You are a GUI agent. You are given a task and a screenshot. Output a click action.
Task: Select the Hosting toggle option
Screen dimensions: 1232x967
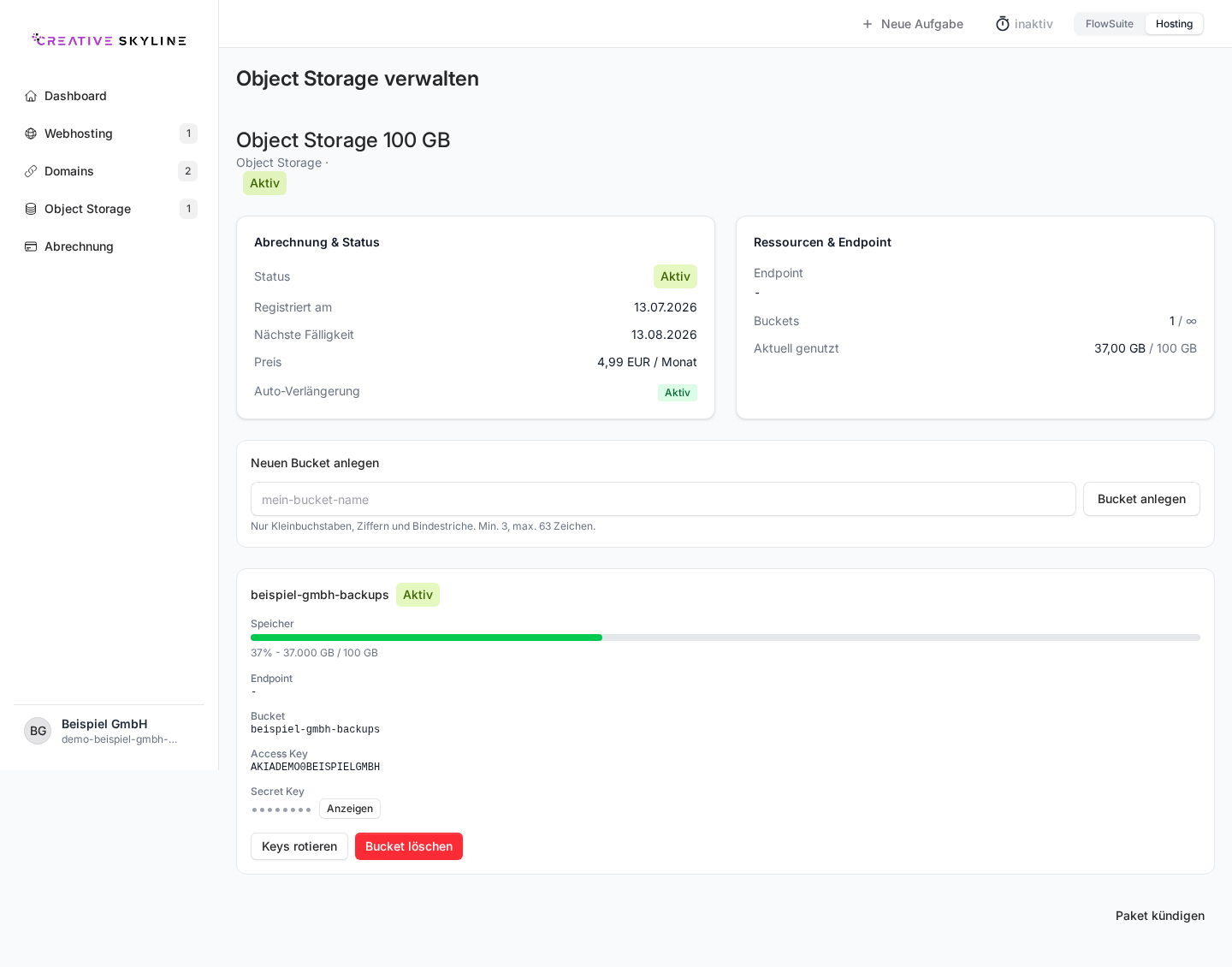pyautogui.click(x=1174, y=24)
